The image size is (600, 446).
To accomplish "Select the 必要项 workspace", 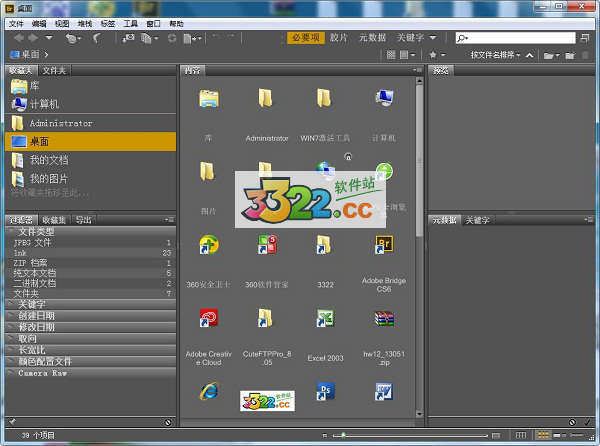I will coord(306,37).
